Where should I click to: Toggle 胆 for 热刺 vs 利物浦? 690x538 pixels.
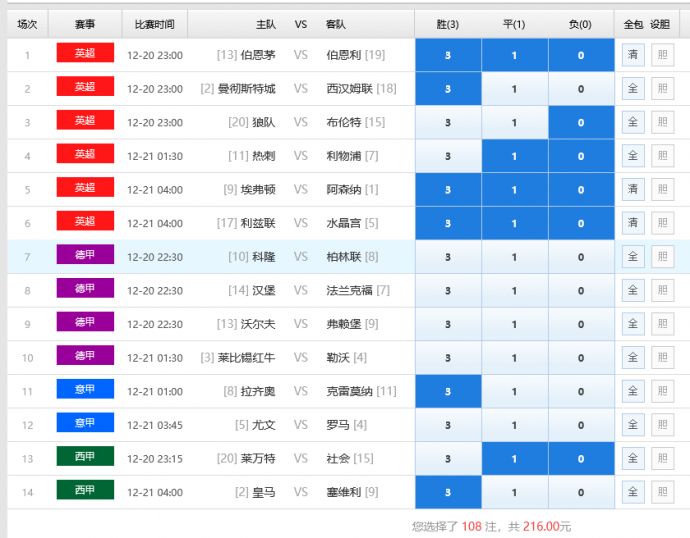click(662, 156)
